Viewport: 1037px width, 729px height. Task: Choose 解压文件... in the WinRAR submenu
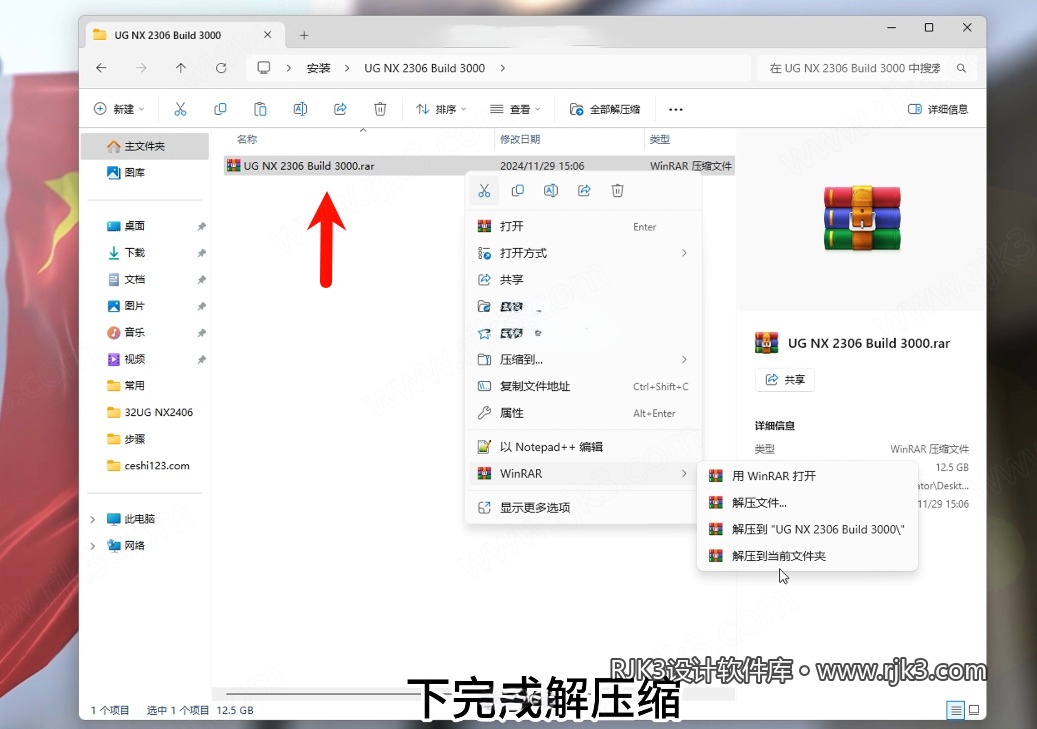[808, 503]
